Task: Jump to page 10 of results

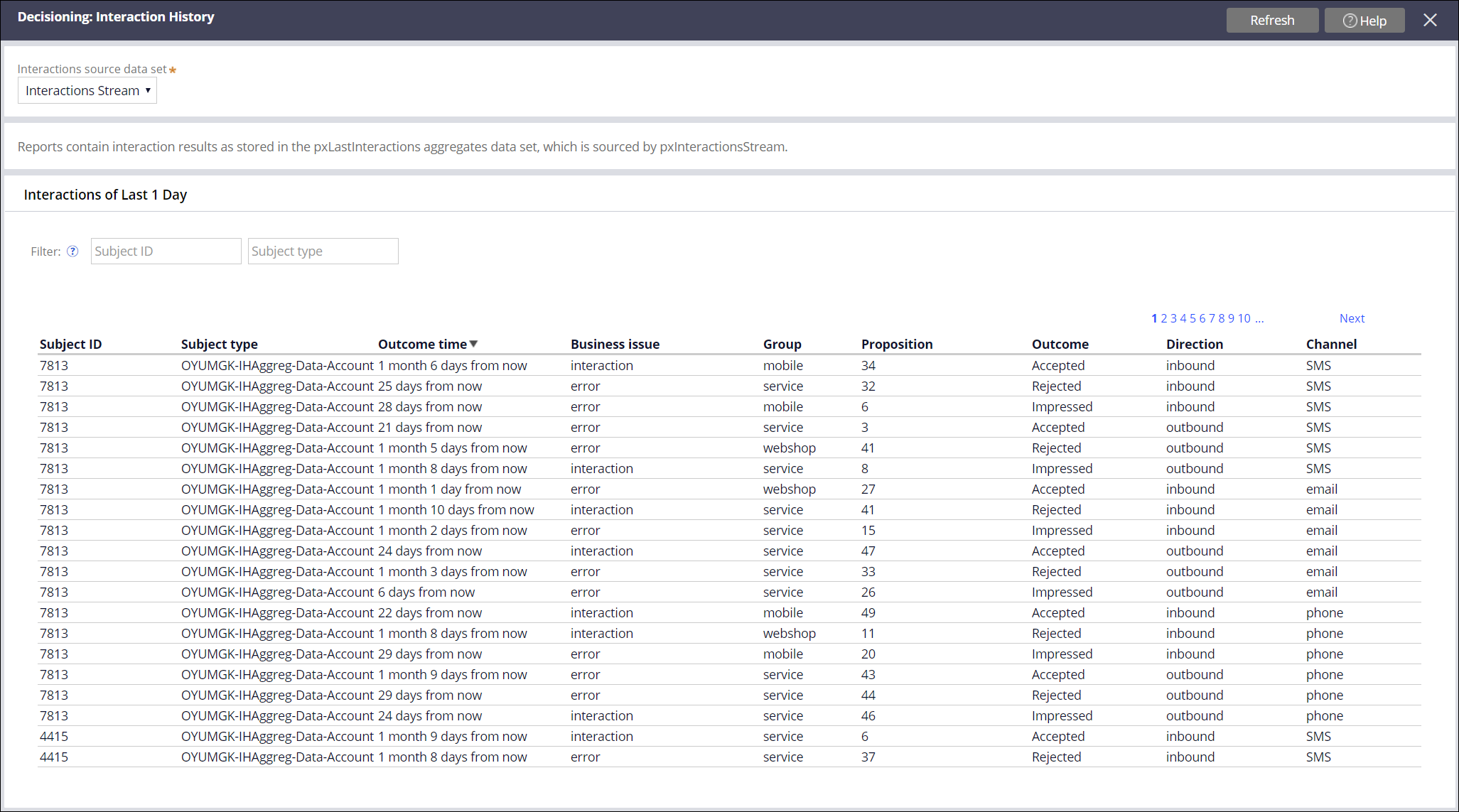Action: click(x=1244, y=318)
